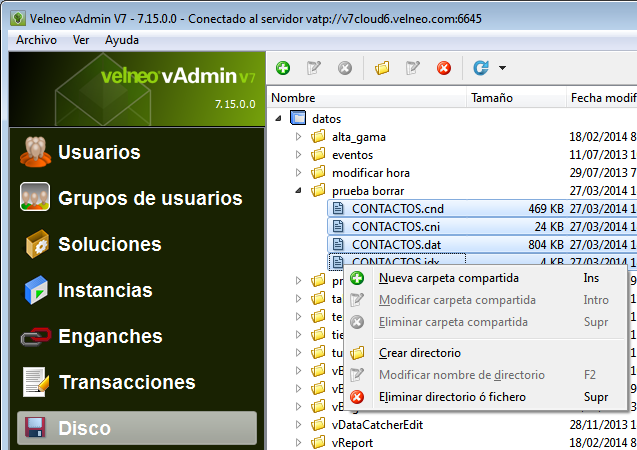Select the CONTACTOS.cni file
The height and width of the screenshot is (450, 637).
[x=396, y=226]
